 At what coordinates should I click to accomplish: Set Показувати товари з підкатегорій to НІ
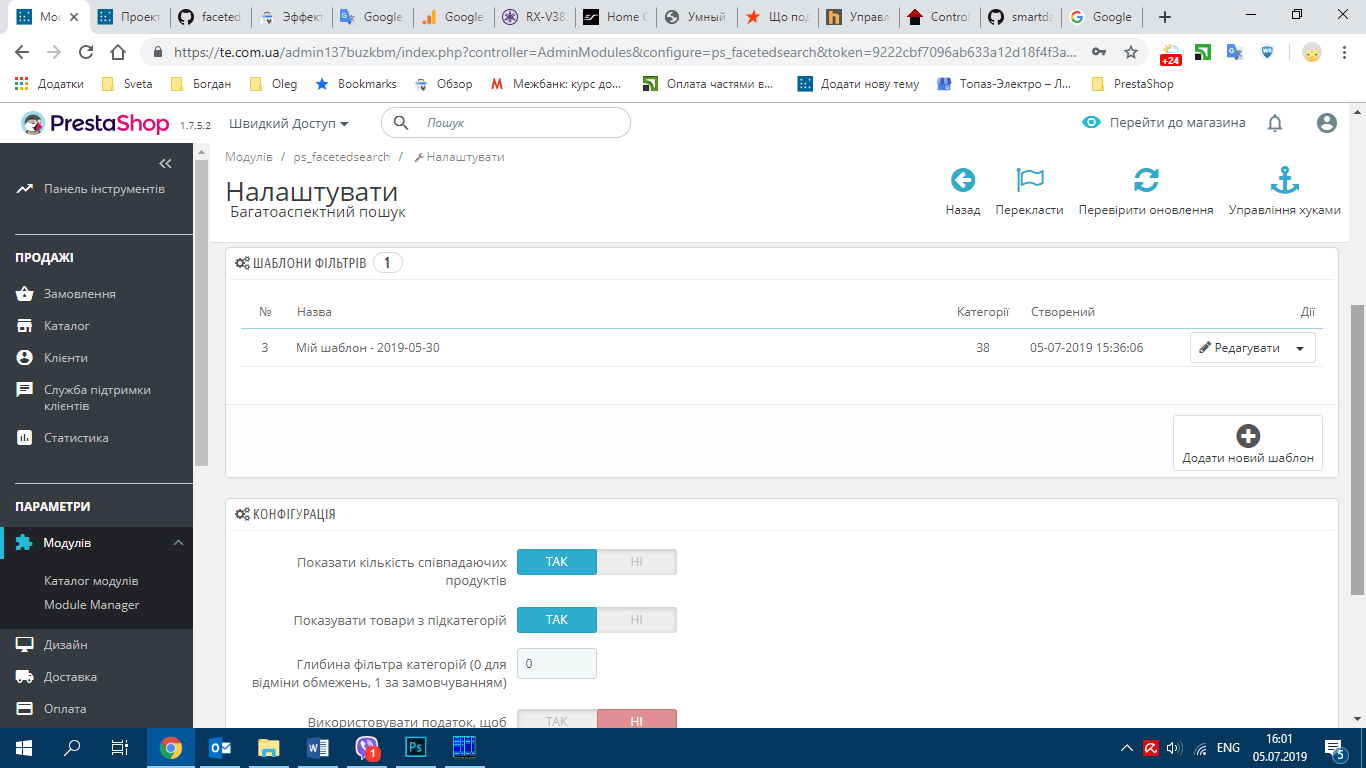point(637,620)
